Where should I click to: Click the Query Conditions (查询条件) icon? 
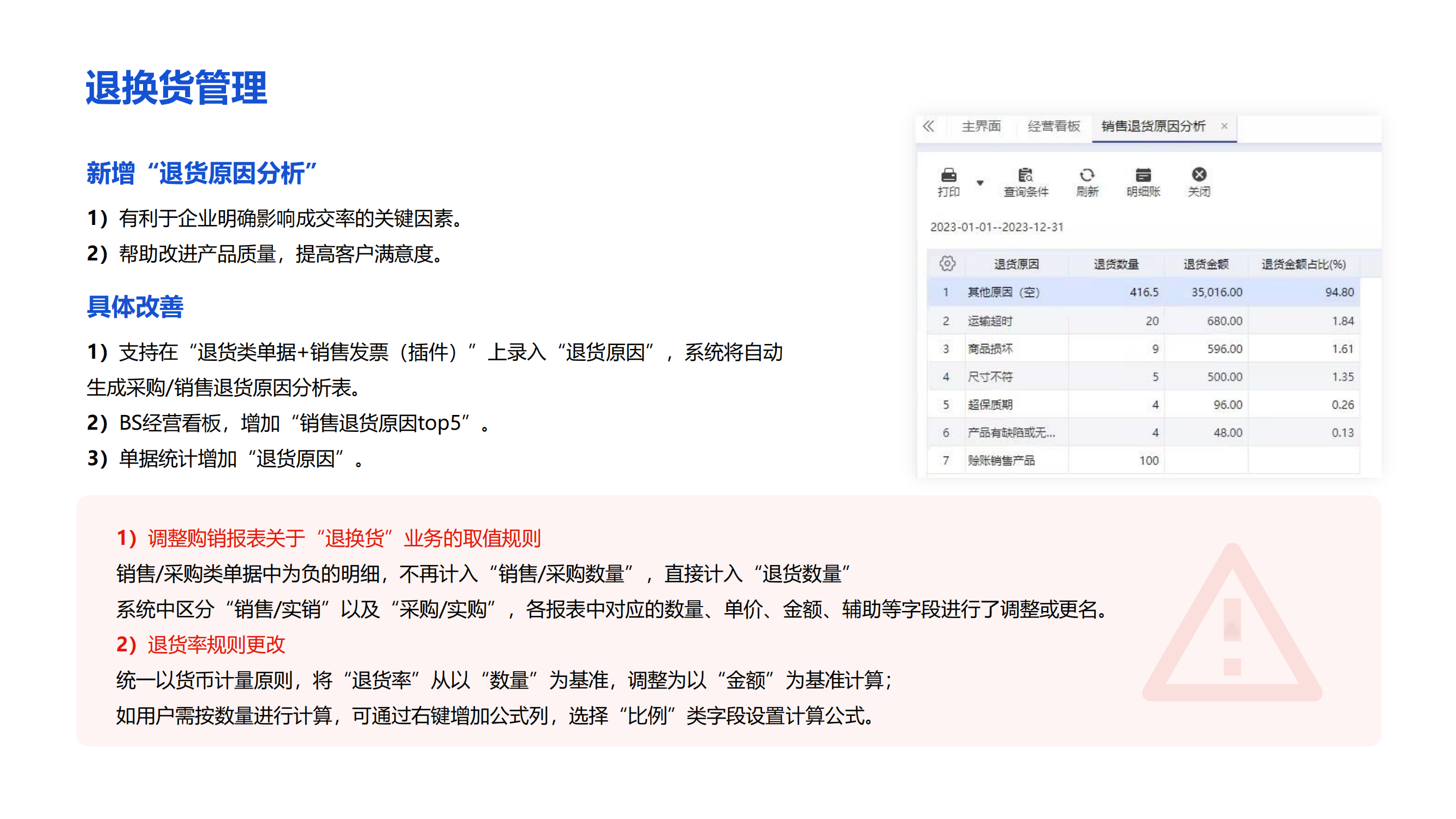[1025, 175]
